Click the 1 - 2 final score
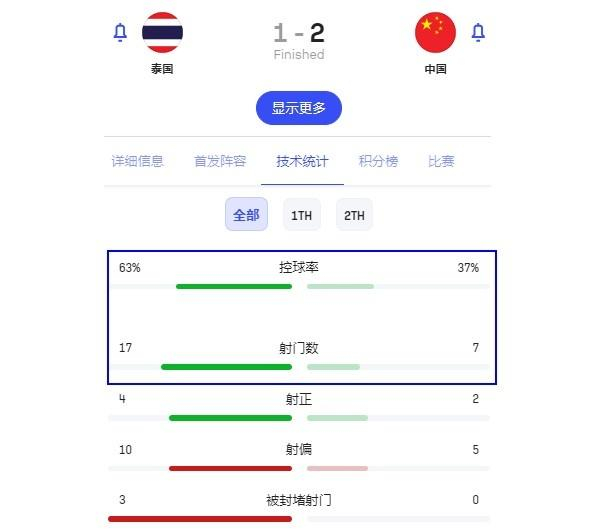Viewport: 600px width, 530px height. click(x=299, y=33)
